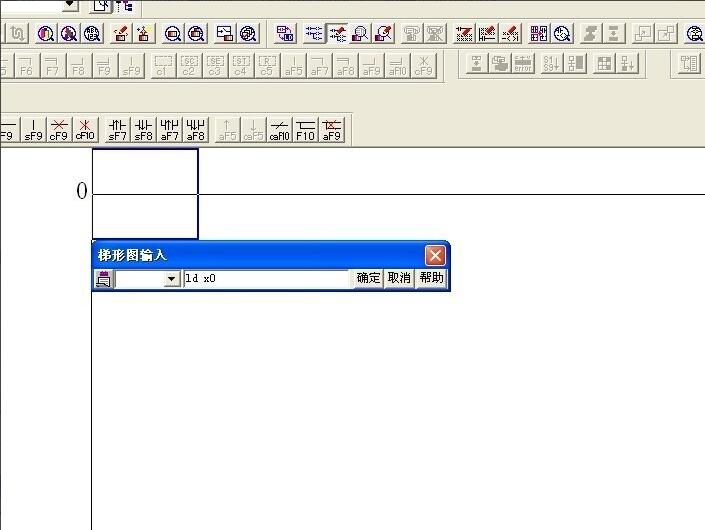Select the cF9 delete horizontal line tool
Image resolution: width=705 pixels, height=530 pixels.
click(59, 131)
